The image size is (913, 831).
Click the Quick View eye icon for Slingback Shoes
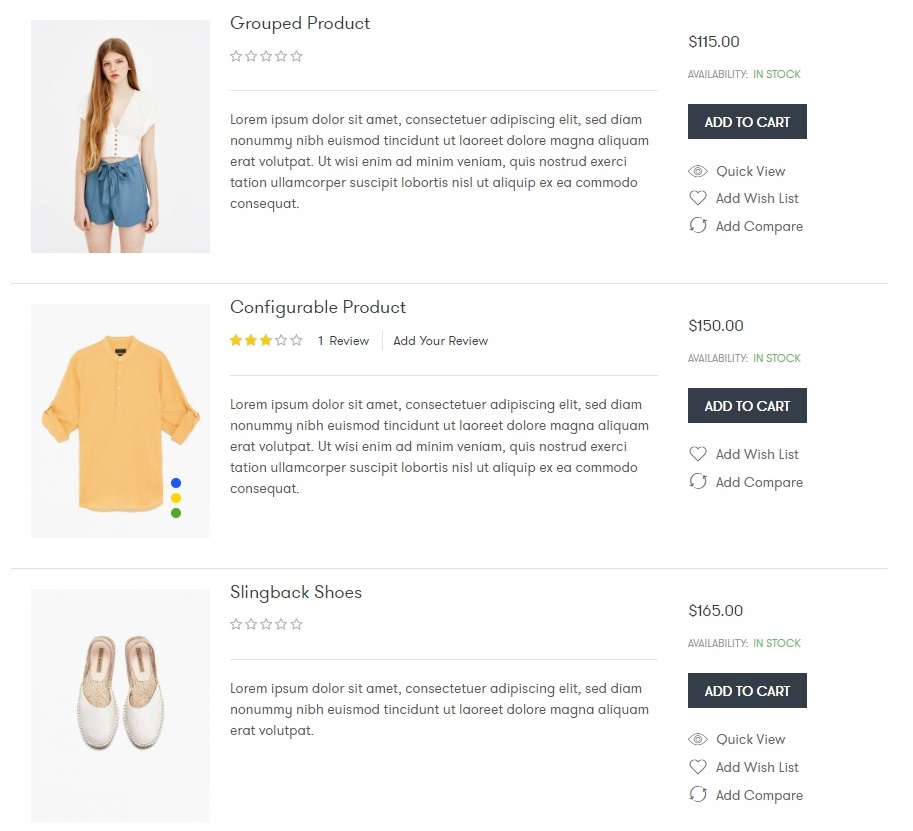click(698, 739)
